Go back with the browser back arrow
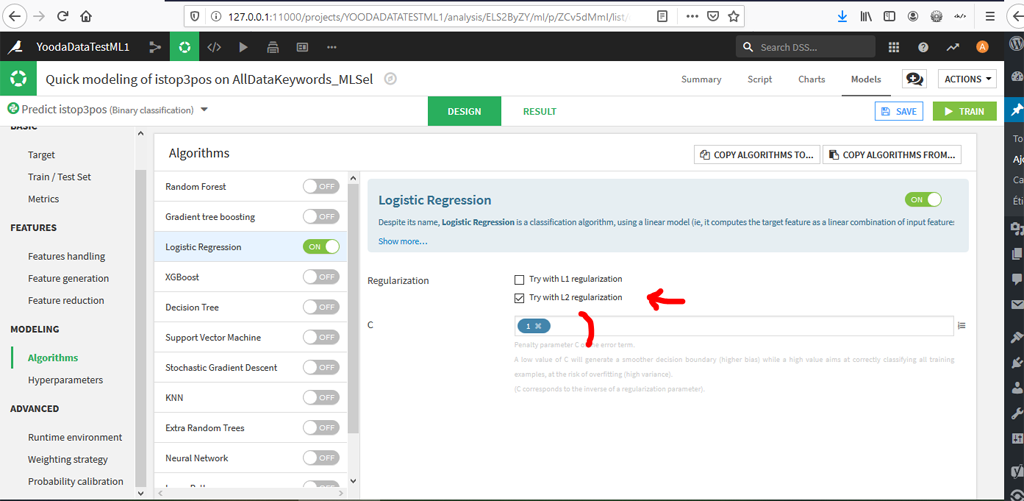This screenshot has width=1024, height=501. pyautogui.click(x=14, y=16)
